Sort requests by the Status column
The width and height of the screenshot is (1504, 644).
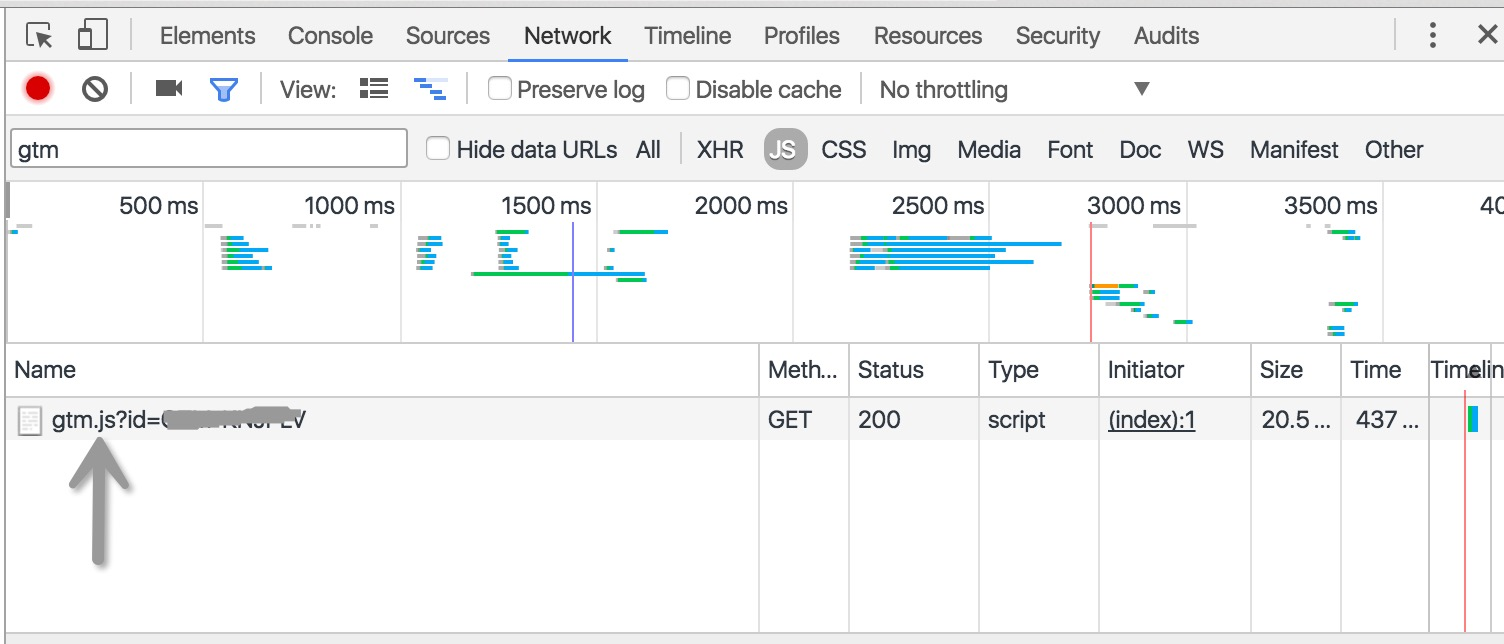pos(890,370)
